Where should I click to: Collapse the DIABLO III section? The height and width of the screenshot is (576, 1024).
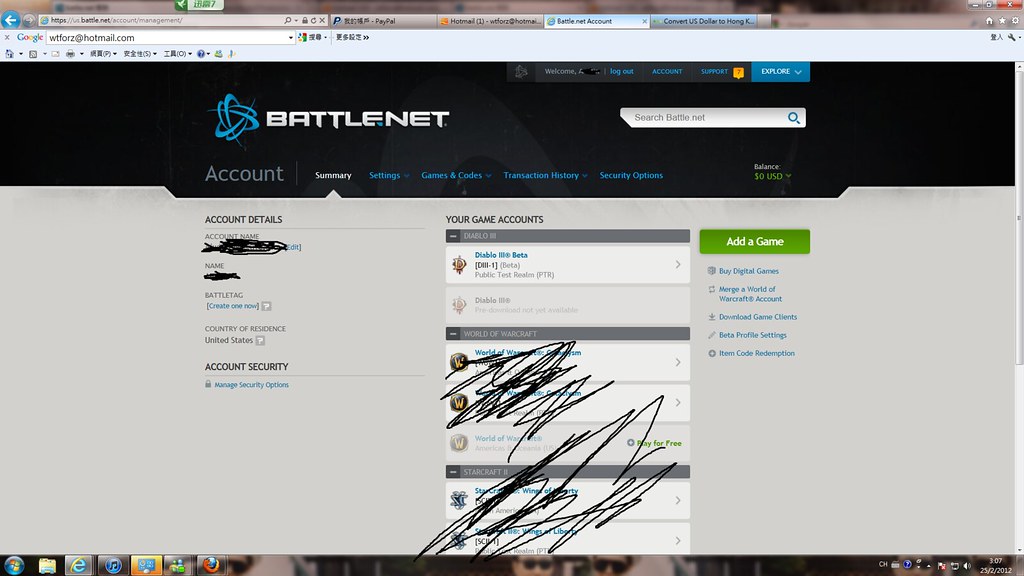point(453,236)
